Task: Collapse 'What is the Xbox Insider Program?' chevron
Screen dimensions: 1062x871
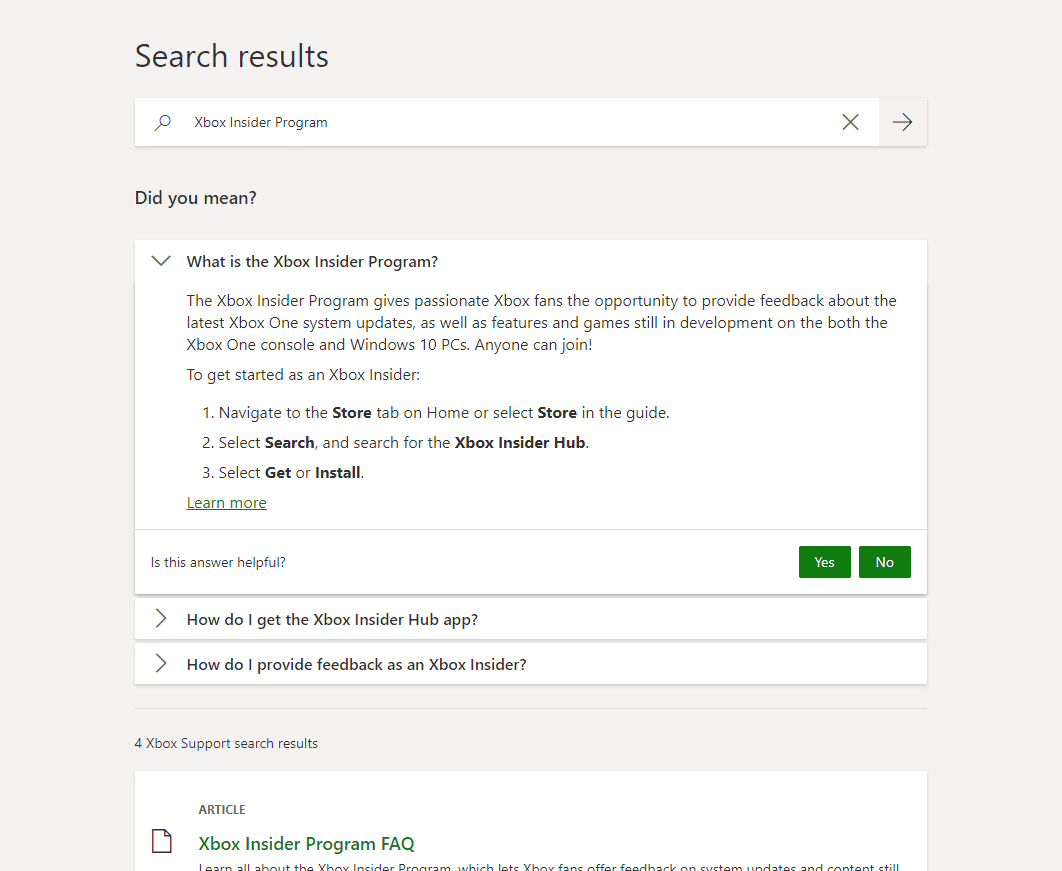Action: coord(161,261)
